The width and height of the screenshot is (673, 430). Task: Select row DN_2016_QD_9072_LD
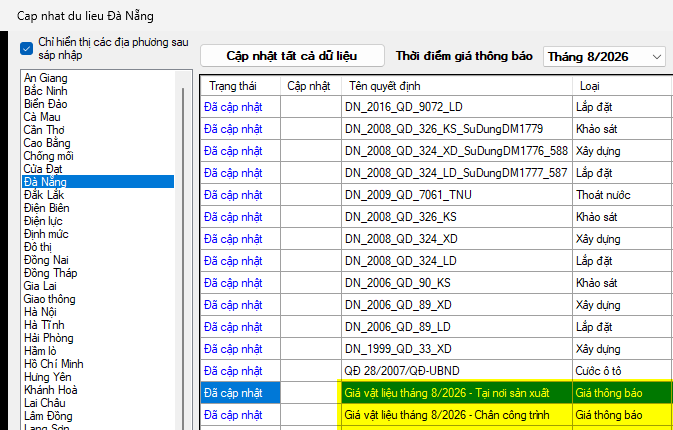coord(436,107)
